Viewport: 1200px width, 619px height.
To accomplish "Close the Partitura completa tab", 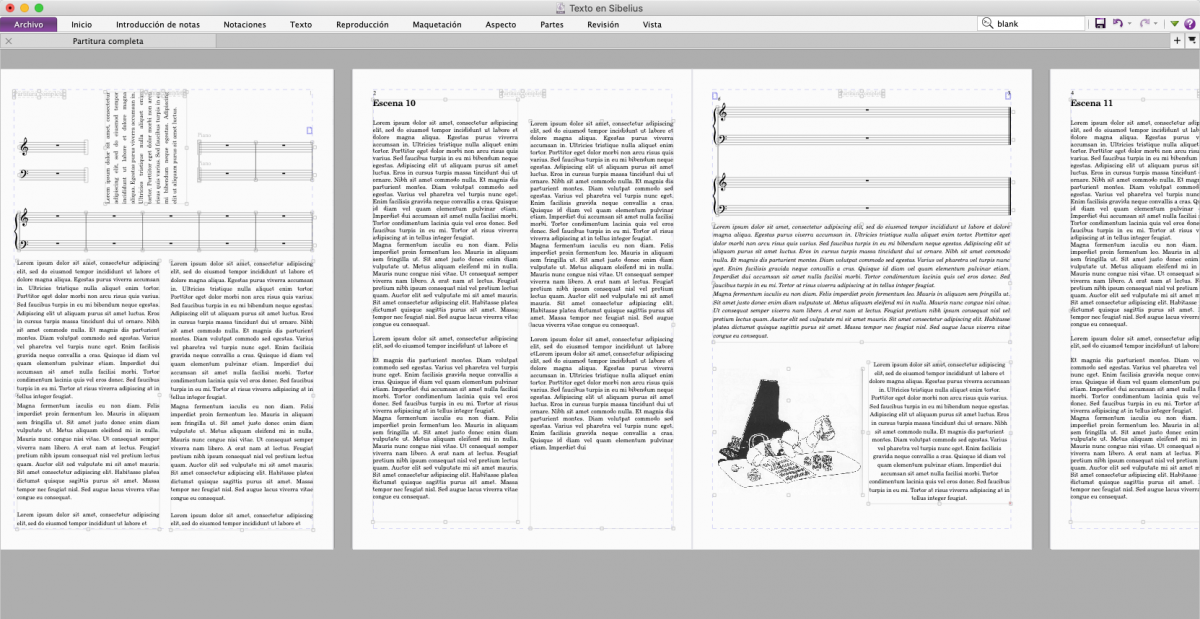I will pyautogui.click(x=9, y=41).
